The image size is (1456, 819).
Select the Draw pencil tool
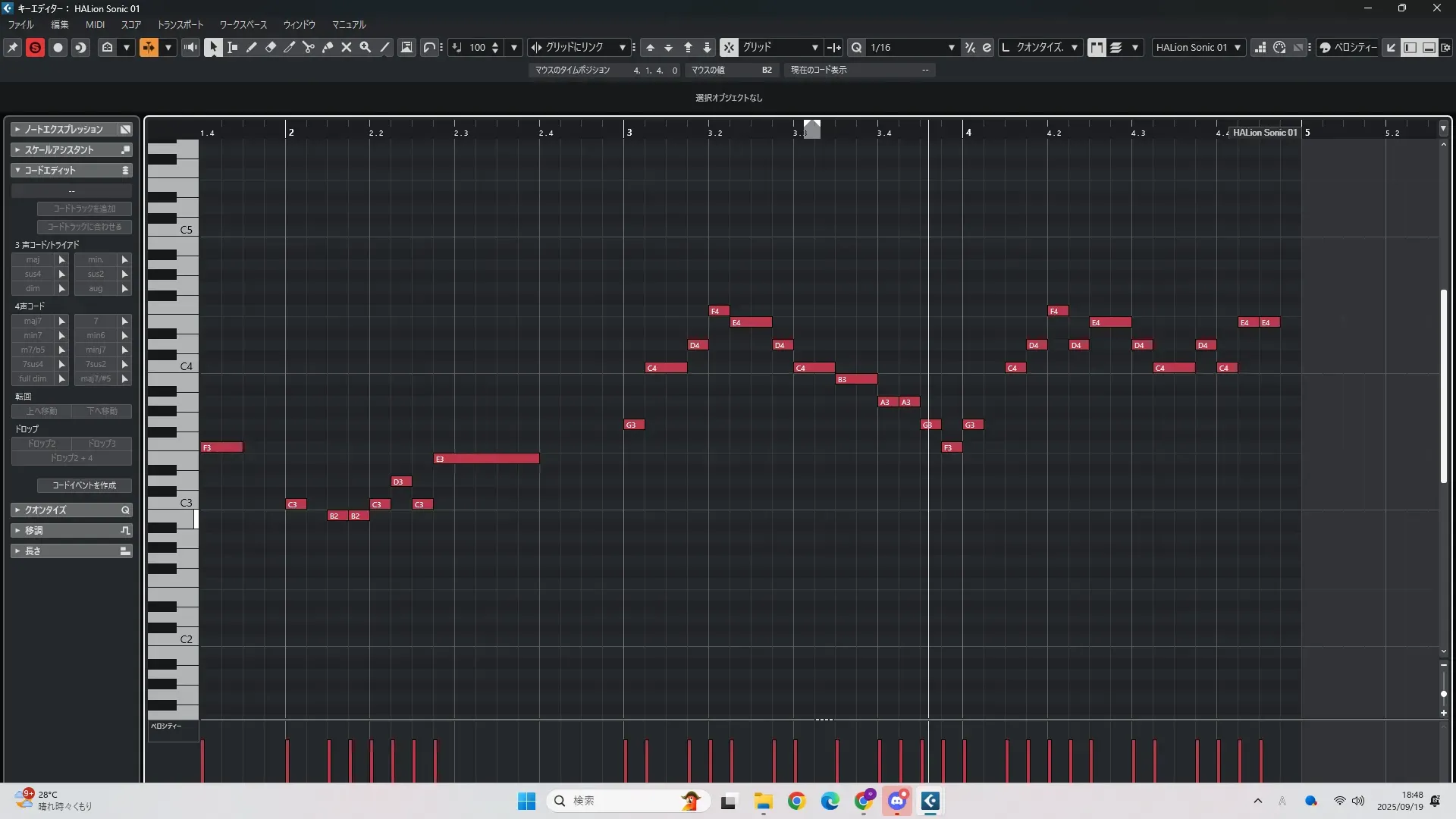252,47
